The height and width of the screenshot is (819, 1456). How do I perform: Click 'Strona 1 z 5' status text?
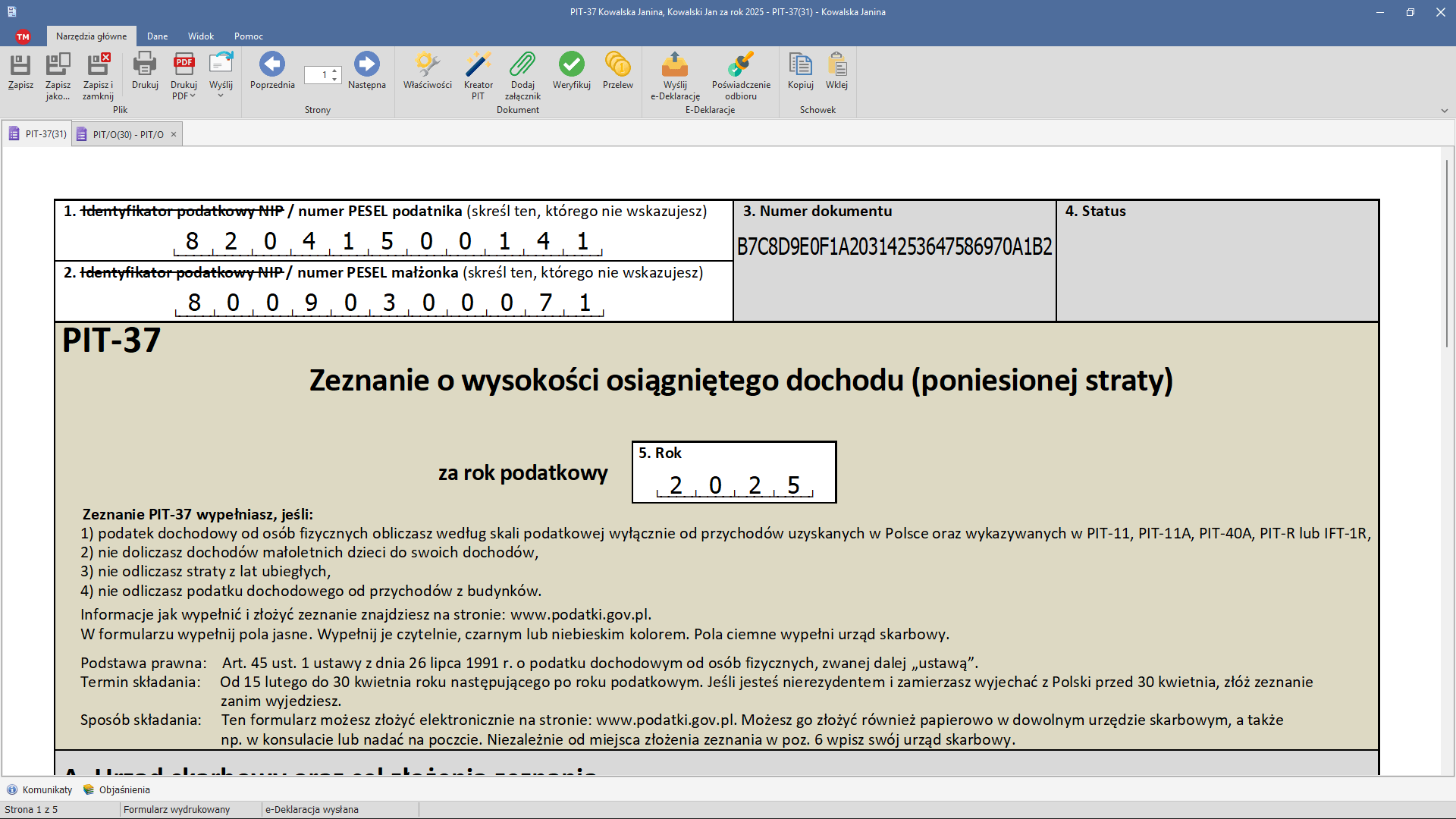point(31,809)
